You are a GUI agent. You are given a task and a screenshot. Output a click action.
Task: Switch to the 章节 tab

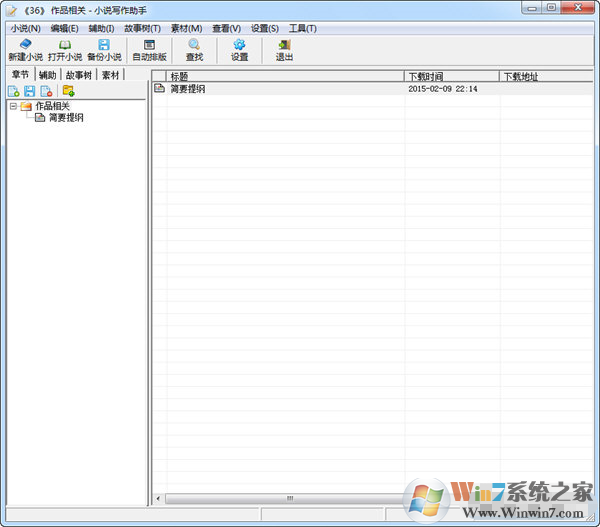pos(20,74)
